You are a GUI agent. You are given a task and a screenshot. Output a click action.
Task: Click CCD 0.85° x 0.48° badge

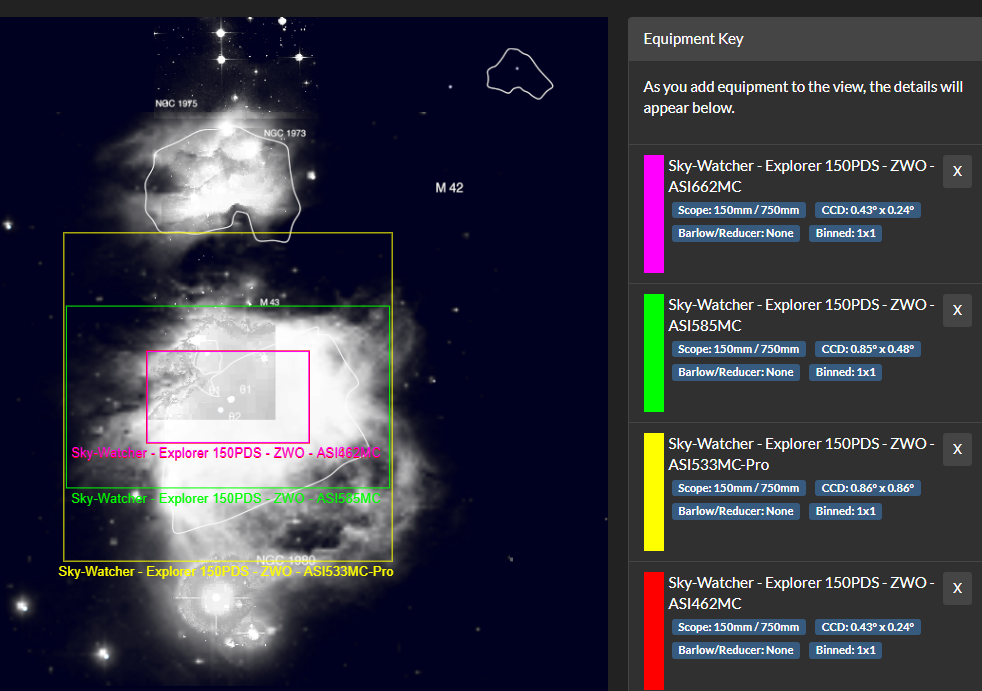867,349
